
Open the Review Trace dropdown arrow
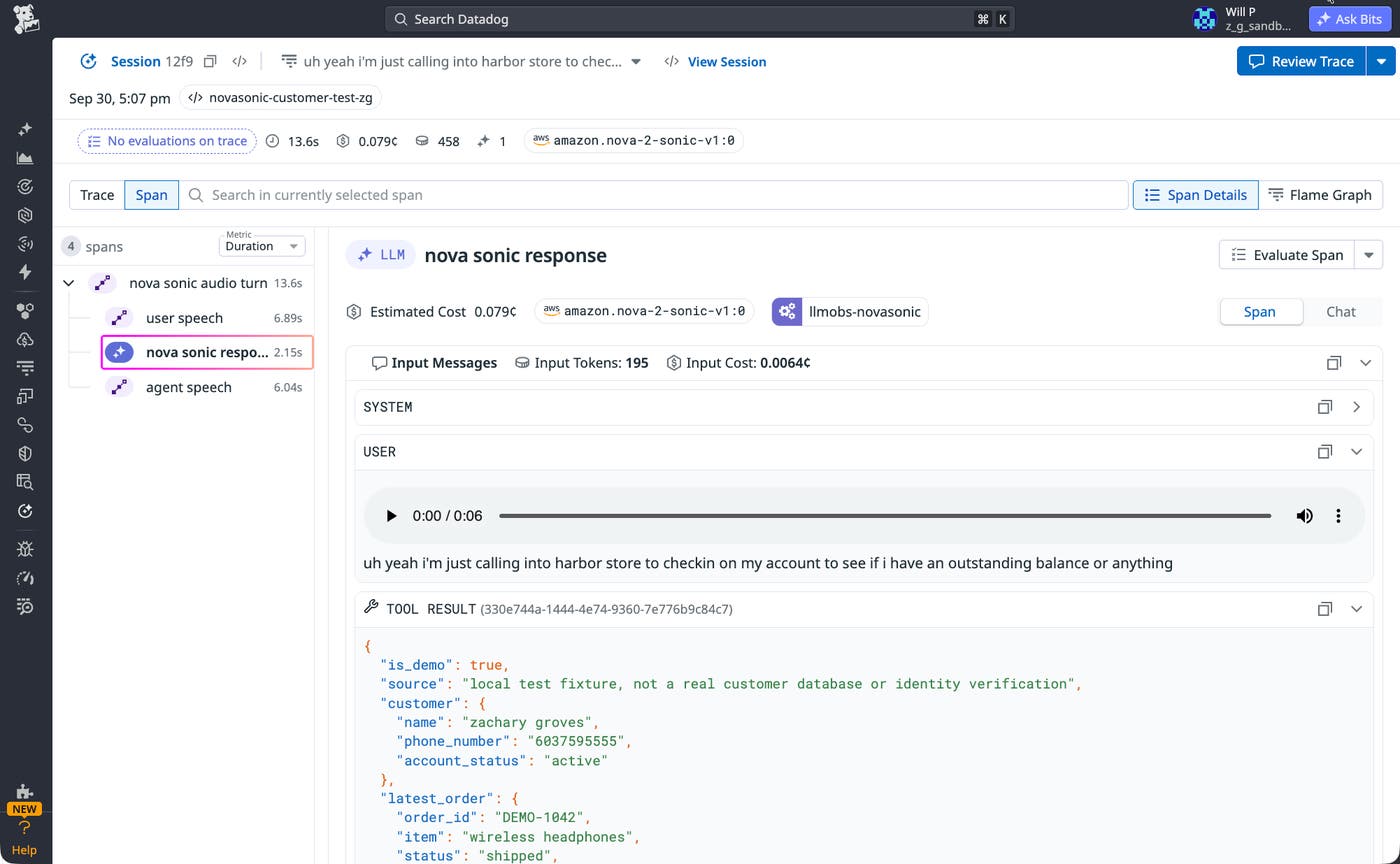pyautogui.click(x=1380, y=61)
